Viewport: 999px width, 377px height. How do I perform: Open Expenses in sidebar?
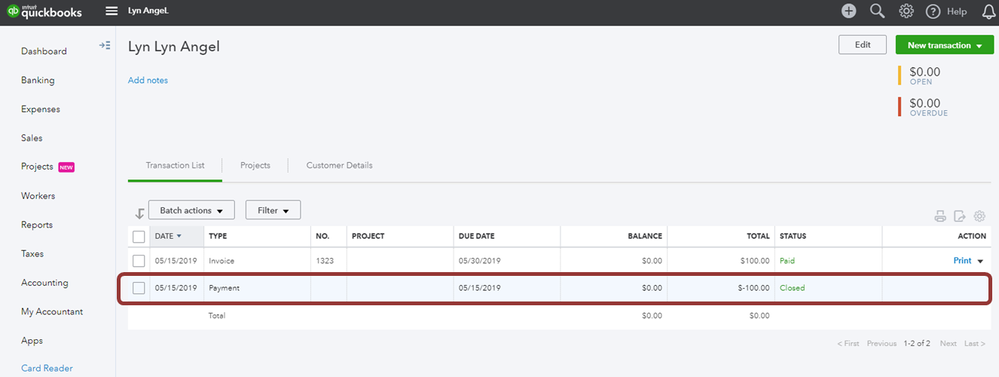(x=40, y=109)
